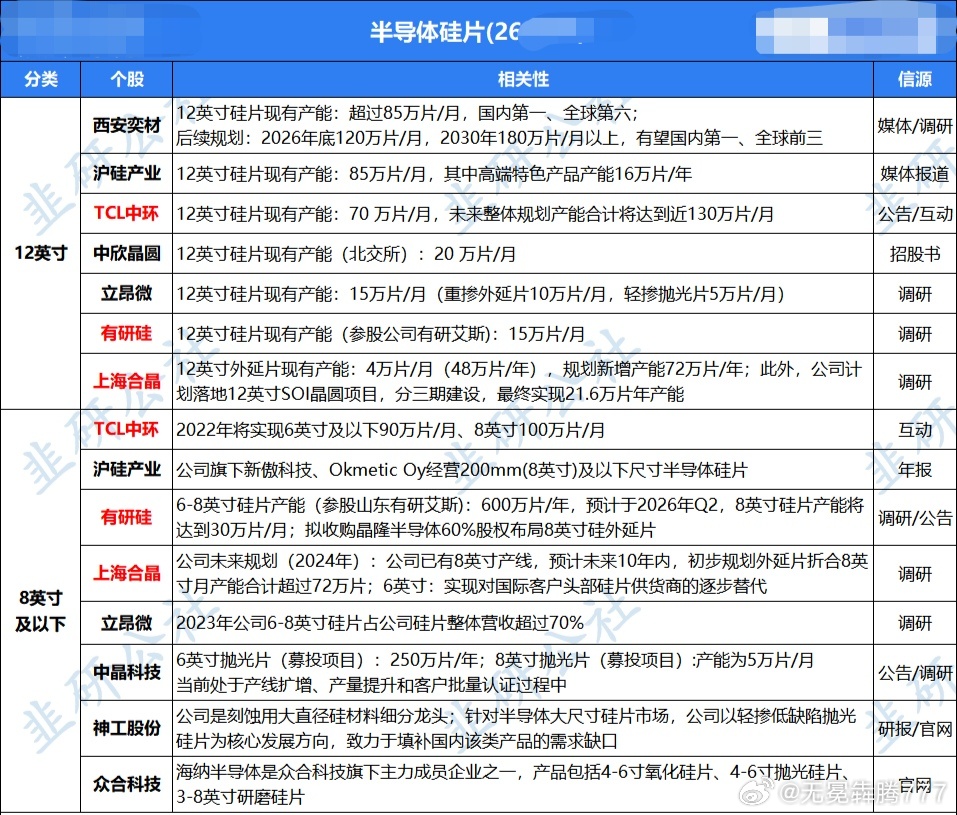Image resolution: width=957 pixels, height=815 pixels.
Task: Click text '2022年将实现6英寸及以下90万片/月'
Action: (316, 430)
